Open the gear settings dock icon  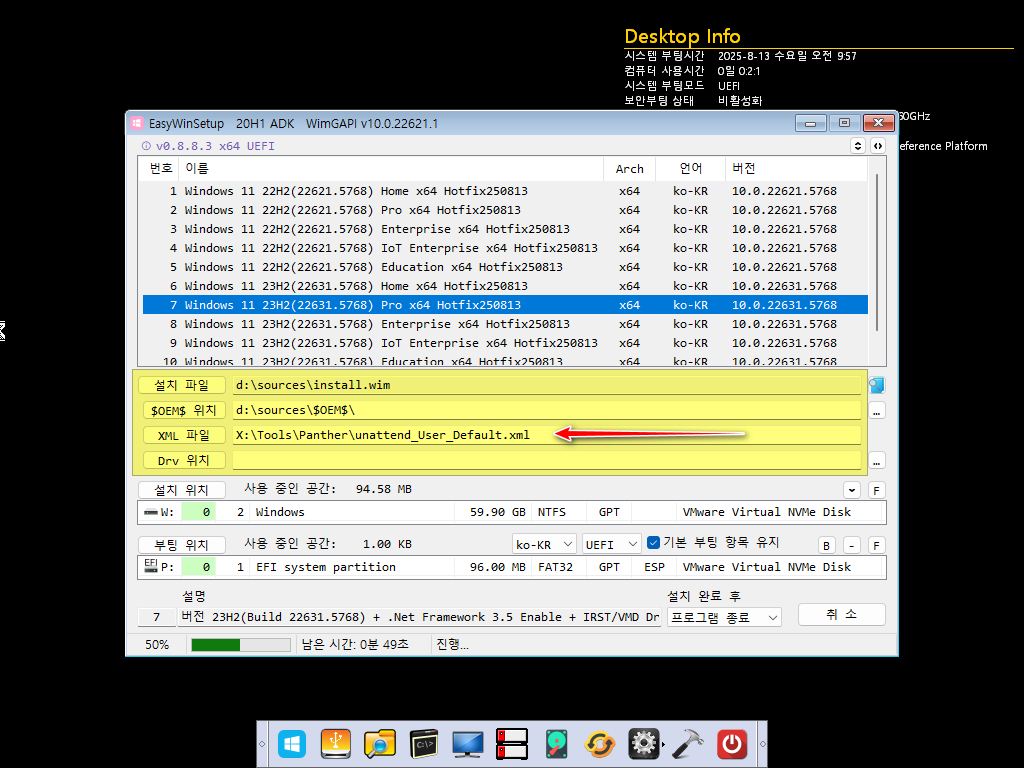coord(644,744)
